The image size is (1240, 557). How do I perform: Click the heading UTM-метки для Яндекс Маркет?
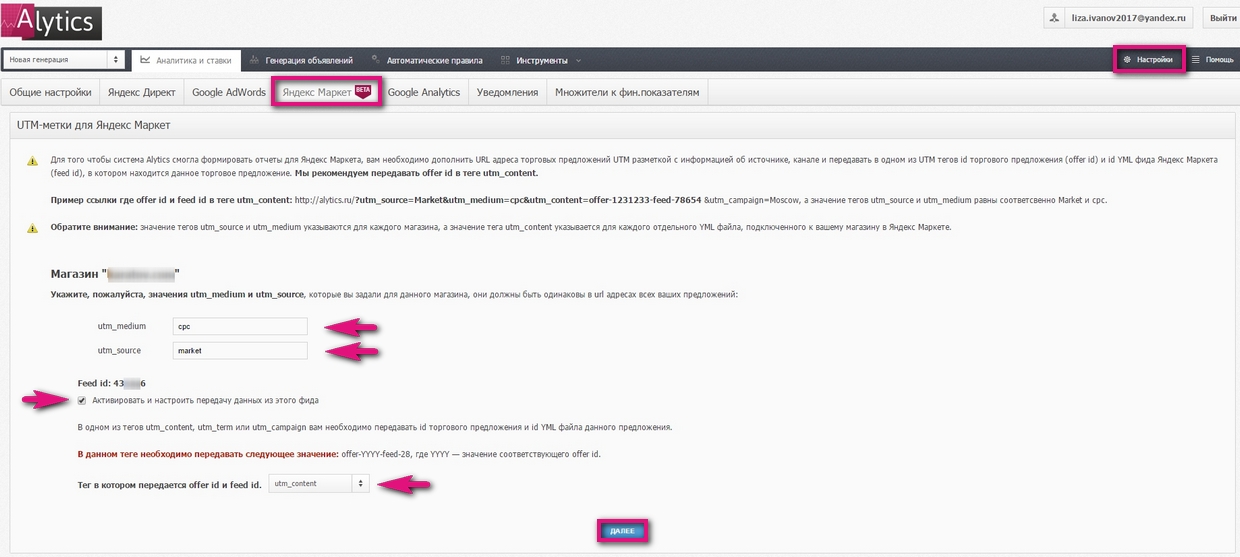pos(94,126)
